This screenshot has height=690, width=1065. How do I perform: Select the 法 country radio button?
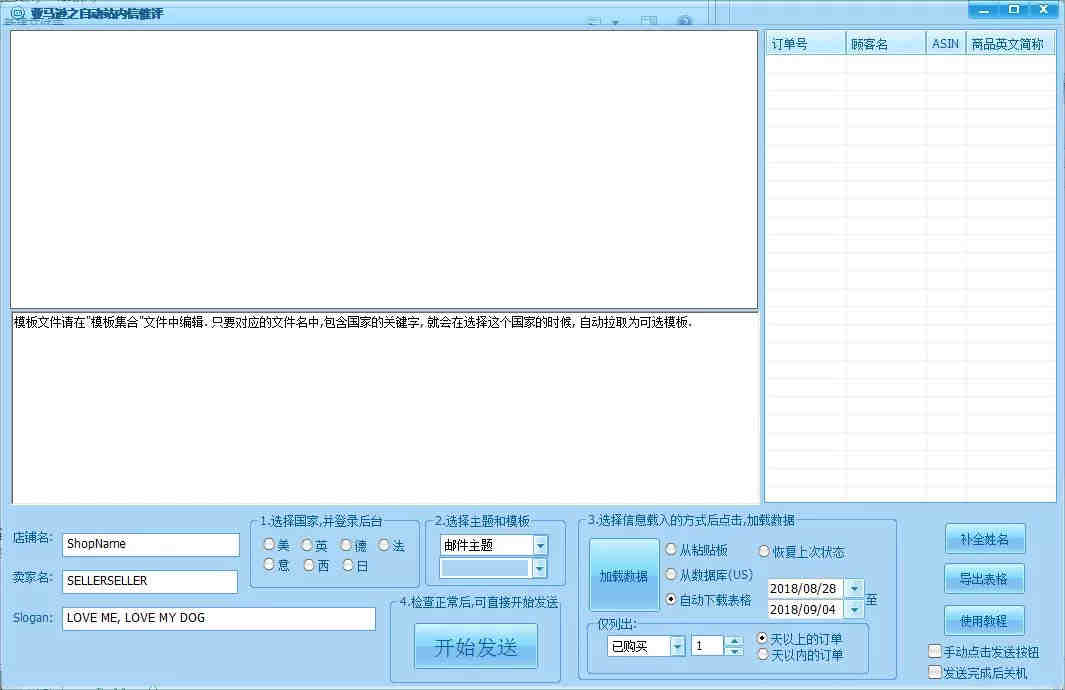point(384,545)
